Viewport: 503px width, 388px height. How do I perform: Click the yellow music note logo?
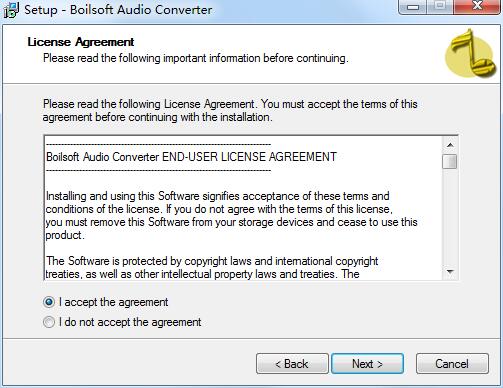(471, 53)
